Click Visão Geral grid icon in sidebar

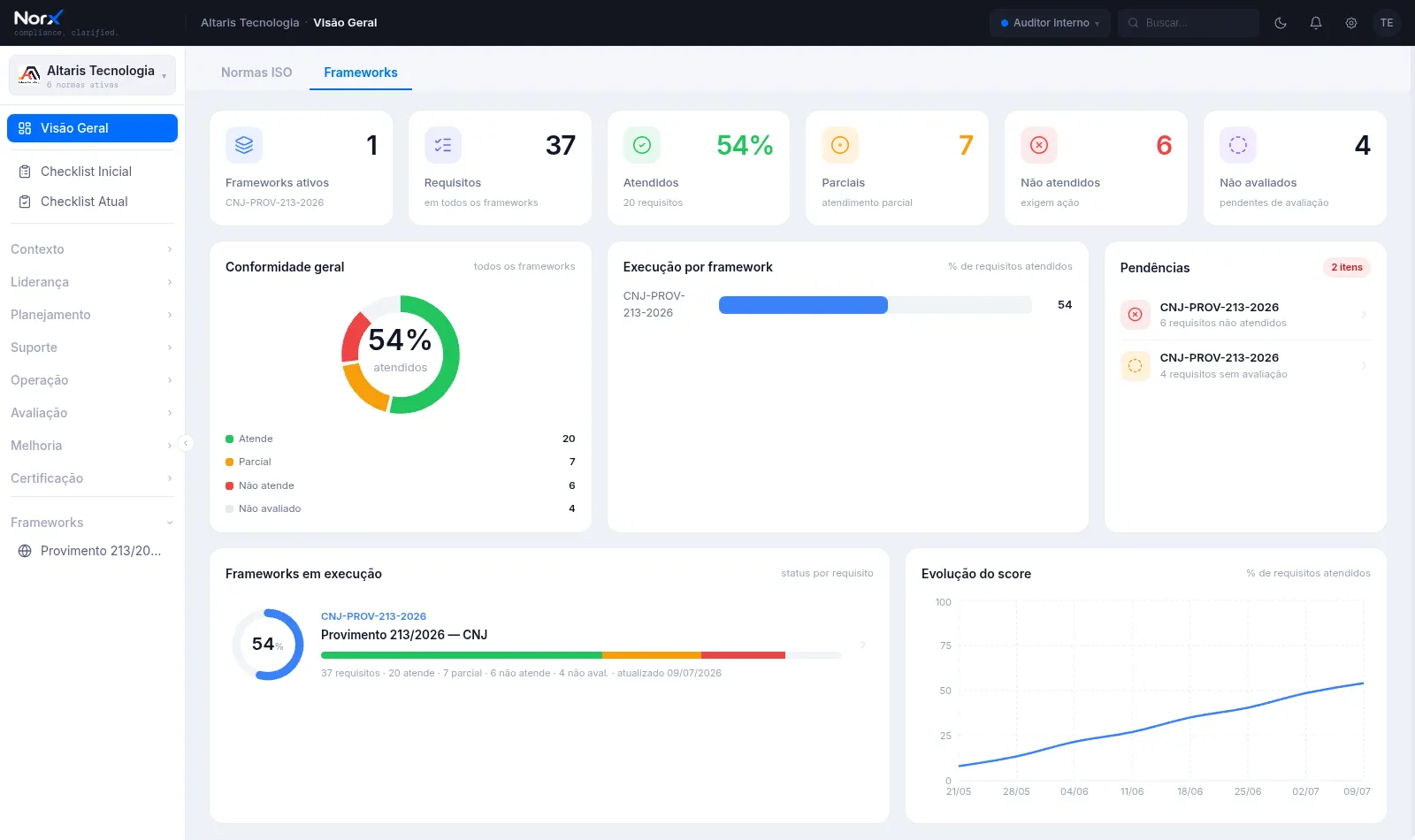click(25, 128)
